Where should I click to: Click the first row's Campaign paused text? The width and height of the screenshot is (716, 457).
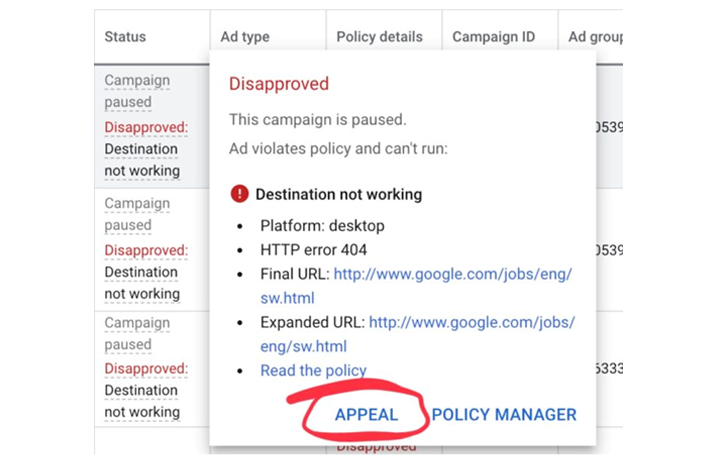[x=137, y=91]
